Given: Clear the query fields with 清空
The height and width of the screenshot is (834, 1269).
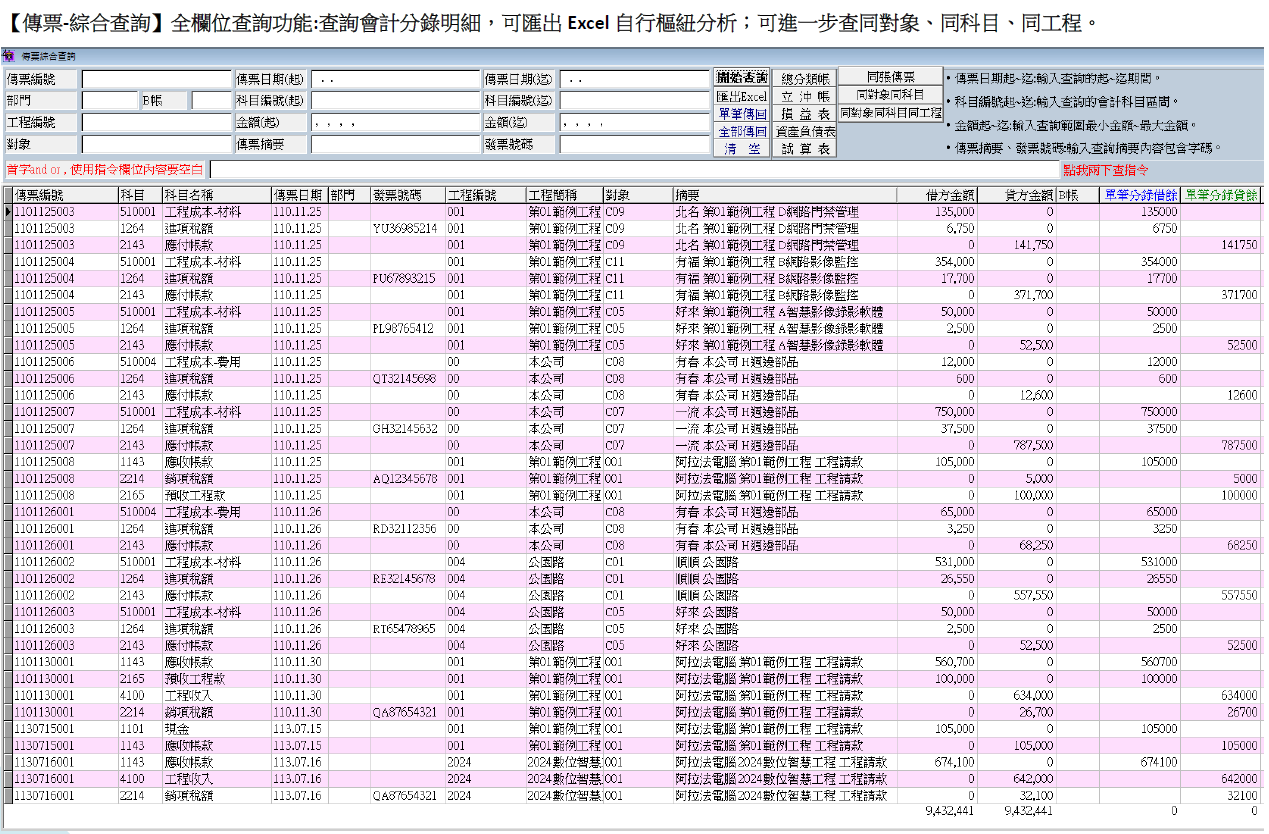Looking at the screenshot, I should coord(742,149).
